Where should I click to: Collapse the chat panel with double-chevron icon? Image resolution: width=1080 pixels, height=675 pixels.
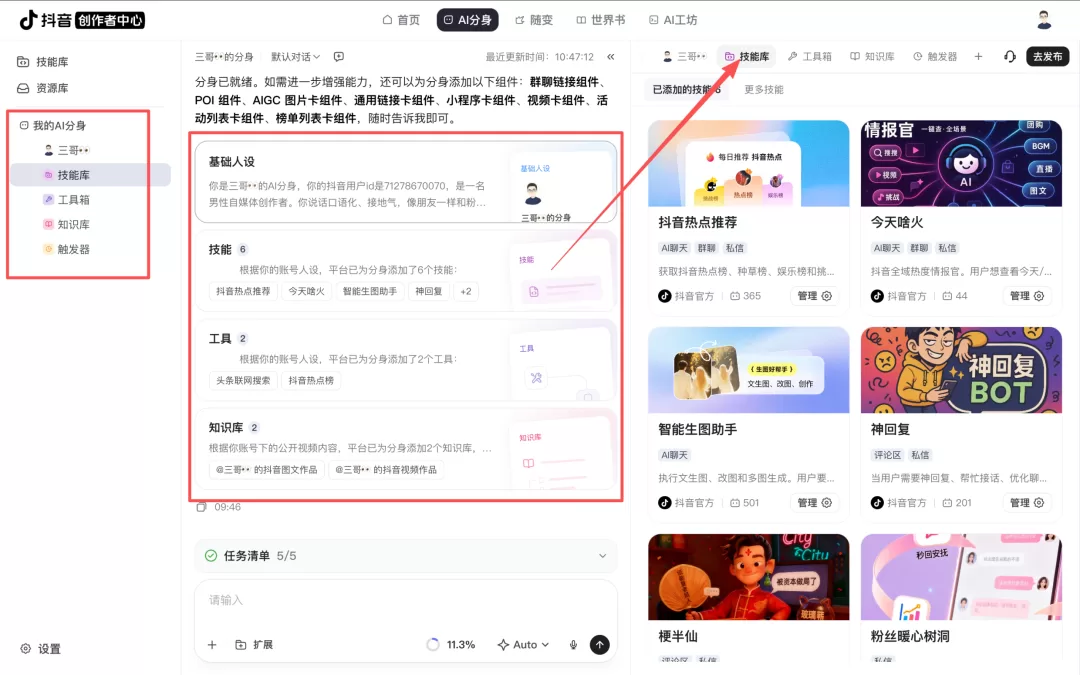coord(610,56)
